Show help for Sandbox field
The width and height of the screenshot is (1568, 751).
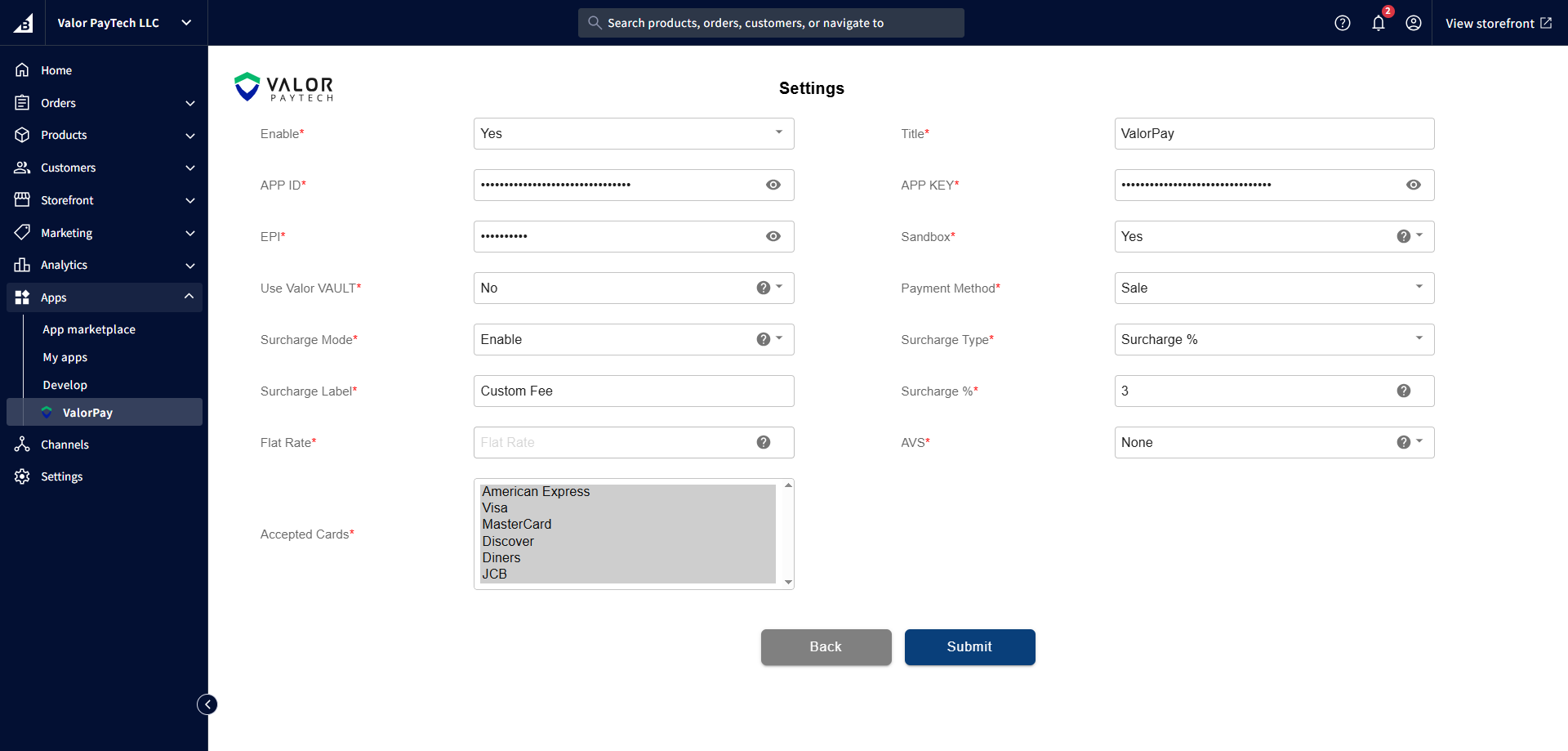(1404, 236)
